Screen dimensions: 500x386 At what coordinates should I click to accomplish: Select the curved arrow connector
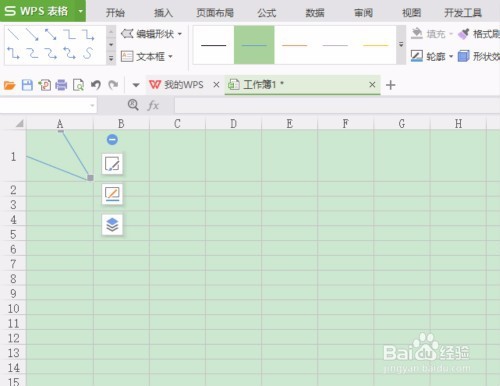[x=51, y=53]
